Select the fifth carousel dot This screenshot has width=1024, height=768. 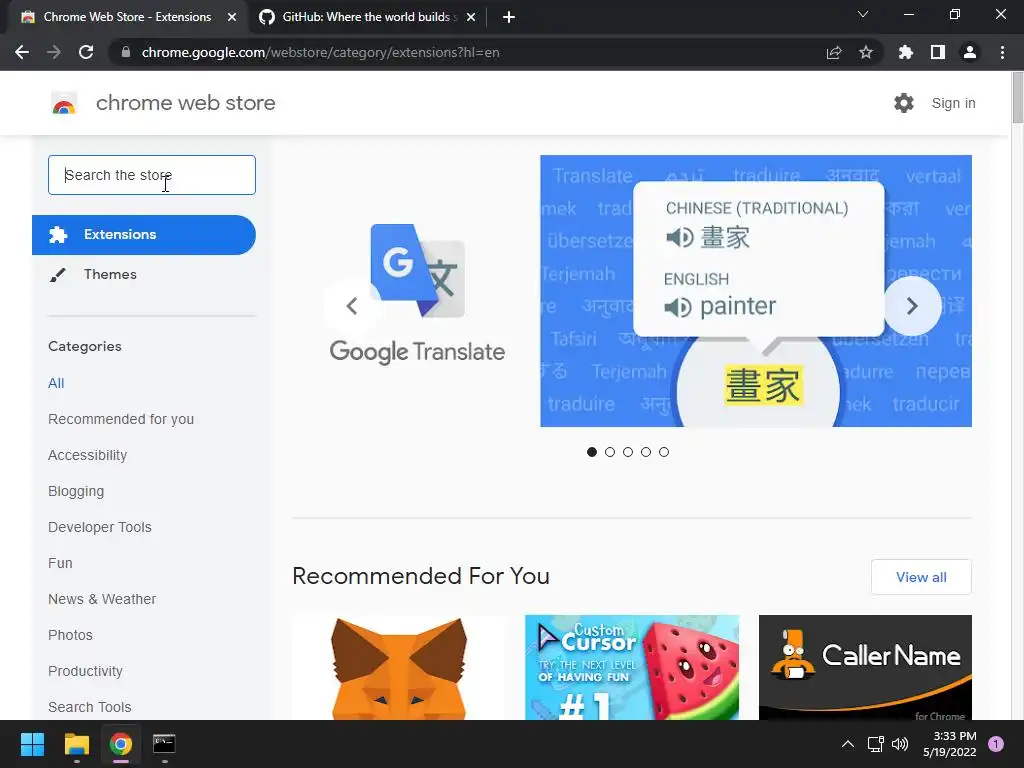[664, 452]
